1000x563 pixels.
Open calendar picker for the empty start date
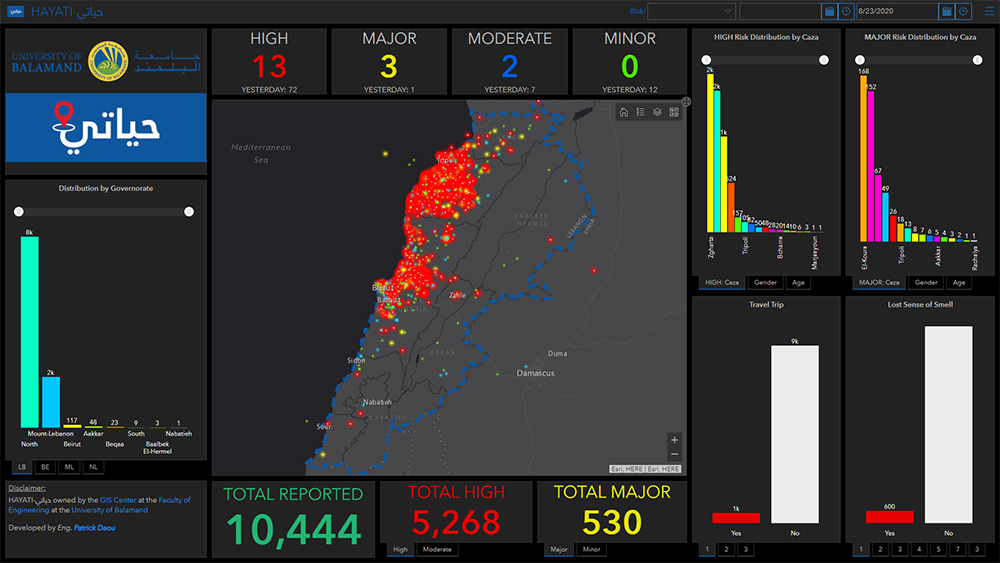point(829,11)
